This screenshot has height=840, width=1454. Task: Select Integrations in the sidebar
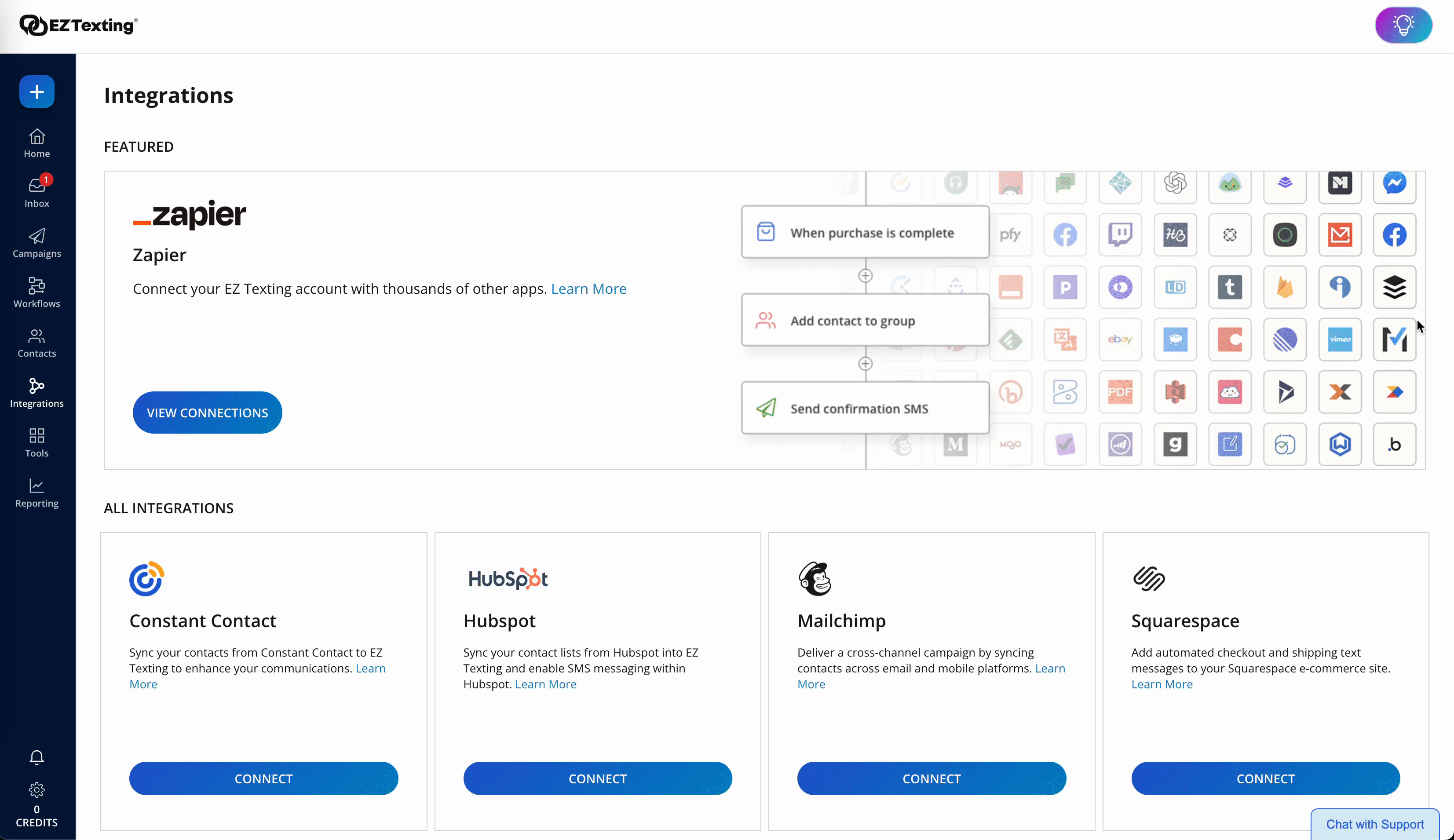point(37,392)
